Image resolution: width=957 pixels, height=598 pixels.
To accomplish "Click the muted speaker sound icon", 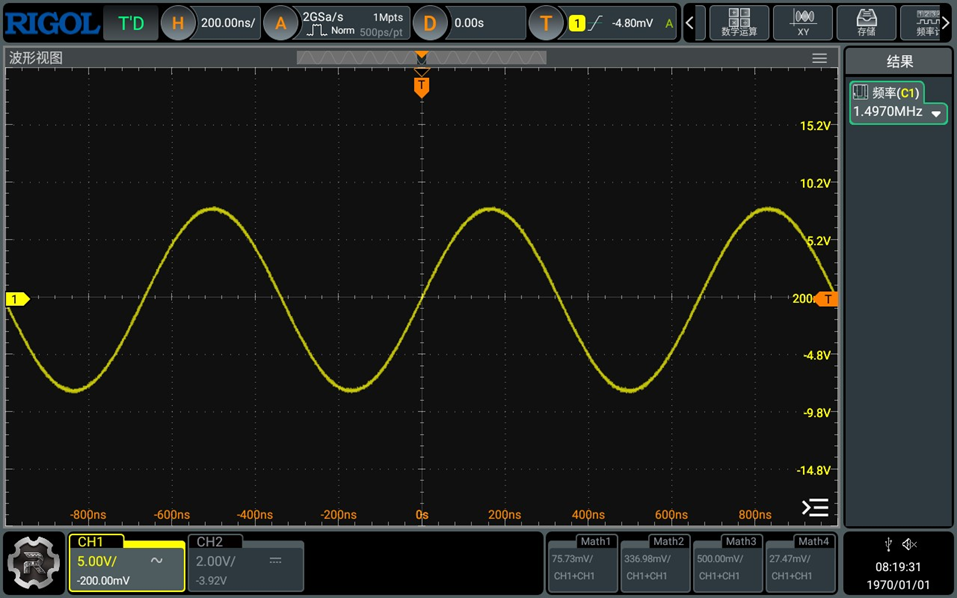I will [909, 544].
